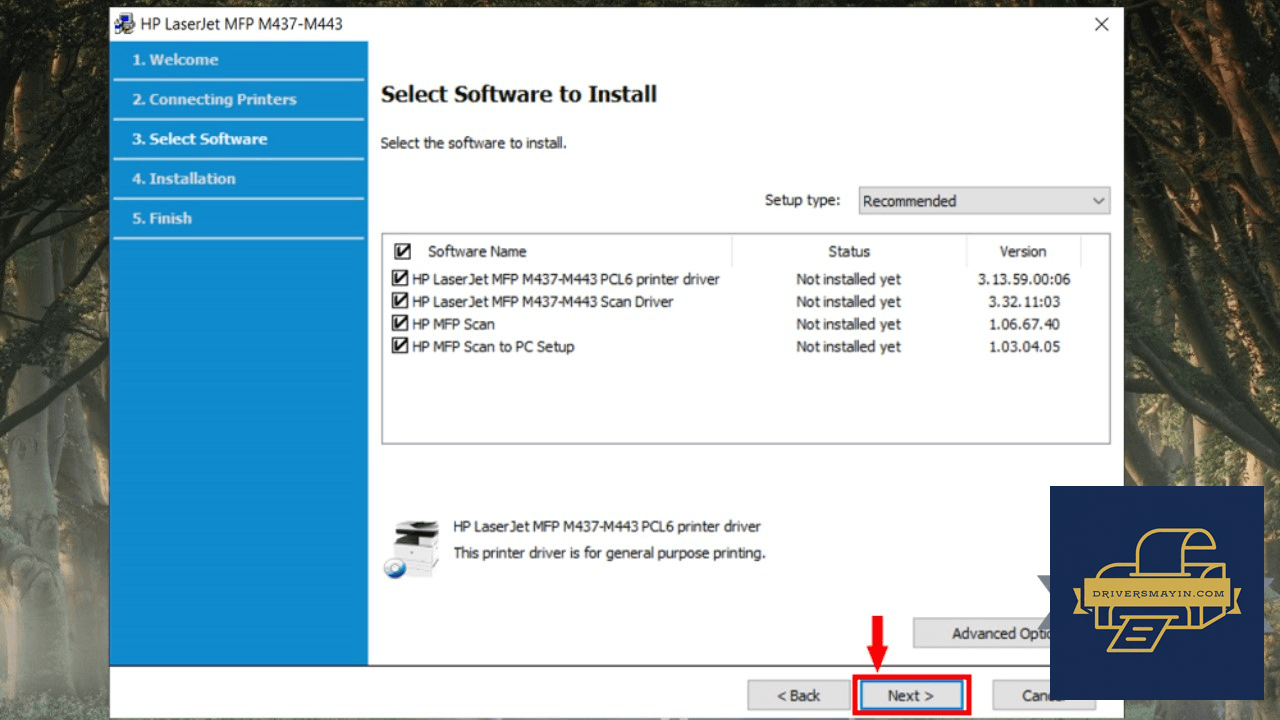Sort by the Version column header
This screenshot has width=1280, height=720.
pos(1023,252)
